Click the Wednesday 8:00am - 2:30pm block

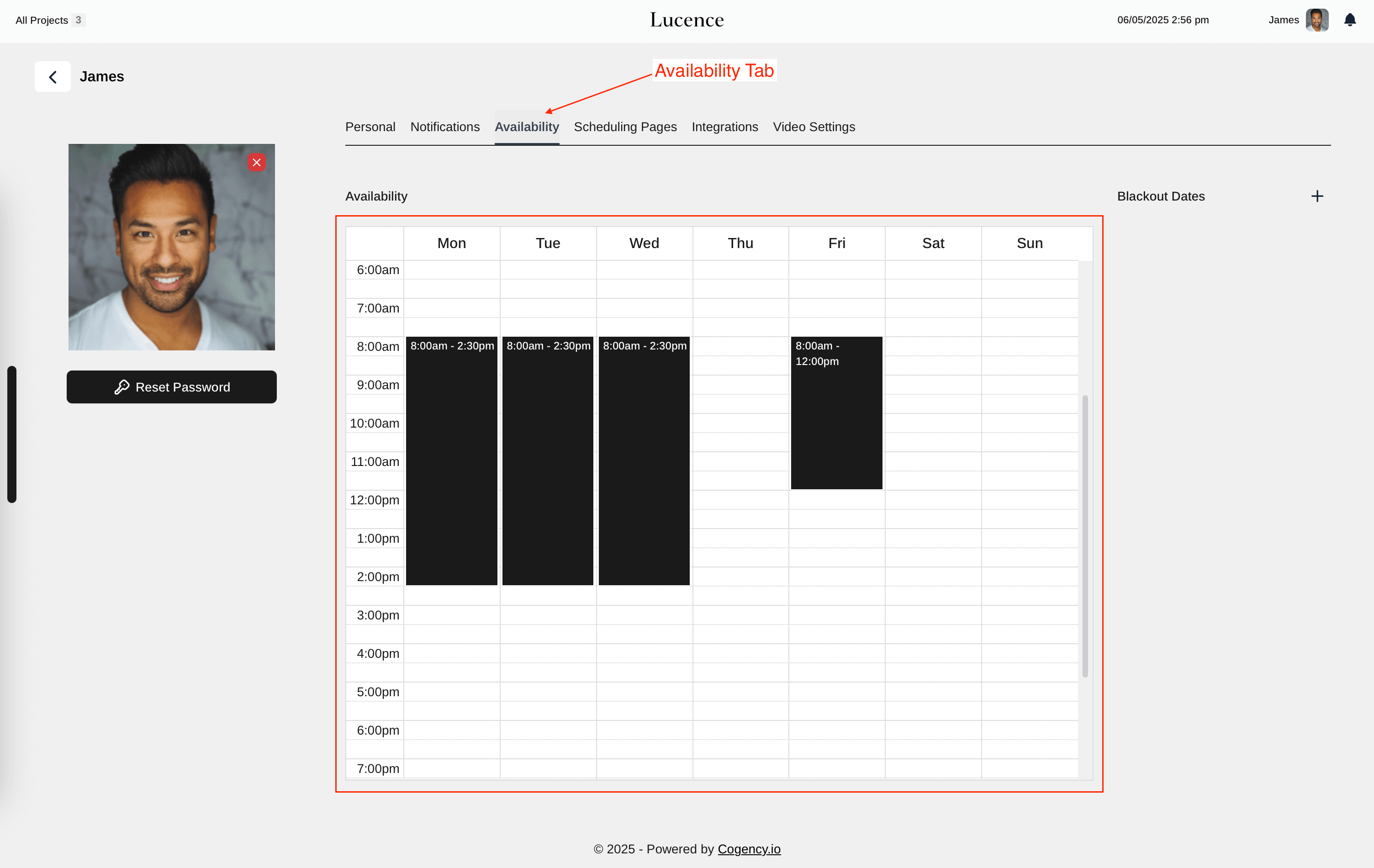click(644, 461)
